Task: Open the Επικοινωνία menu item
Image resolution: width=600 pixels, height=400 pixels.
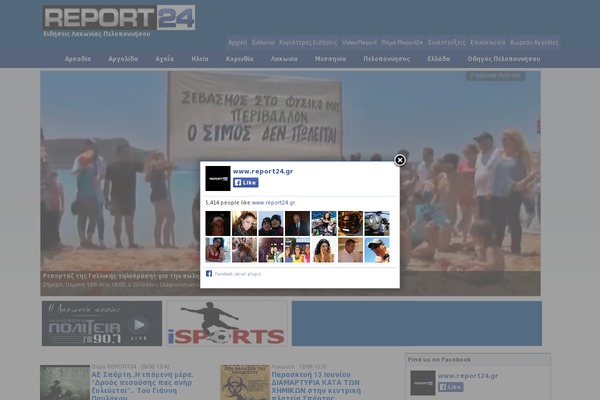Action: [488, 42]
